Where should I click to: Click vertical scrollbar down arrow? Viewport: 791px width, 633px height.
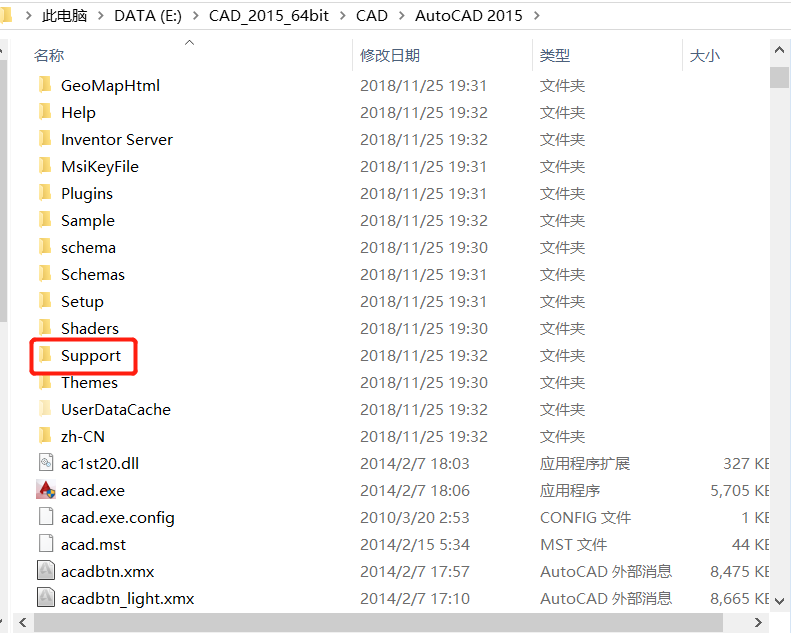point(779,601)
